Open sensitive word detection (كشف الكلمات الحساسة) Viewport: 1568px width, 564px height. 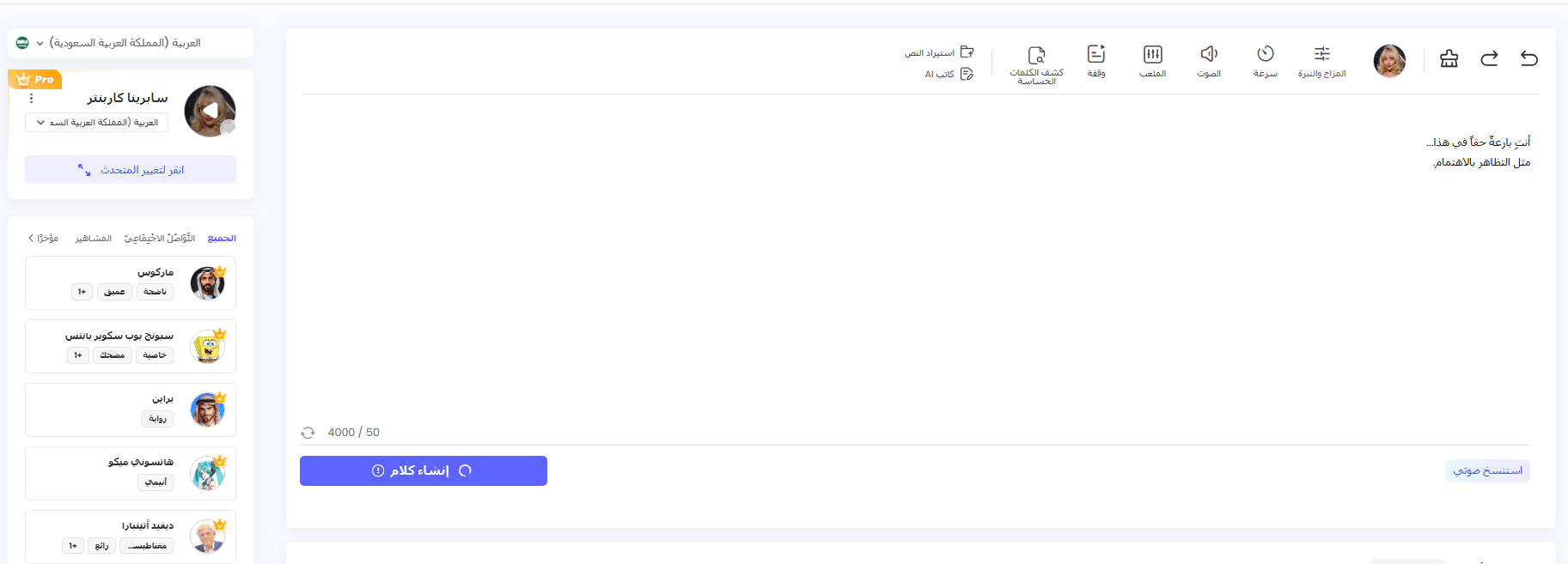(1036, 64)
